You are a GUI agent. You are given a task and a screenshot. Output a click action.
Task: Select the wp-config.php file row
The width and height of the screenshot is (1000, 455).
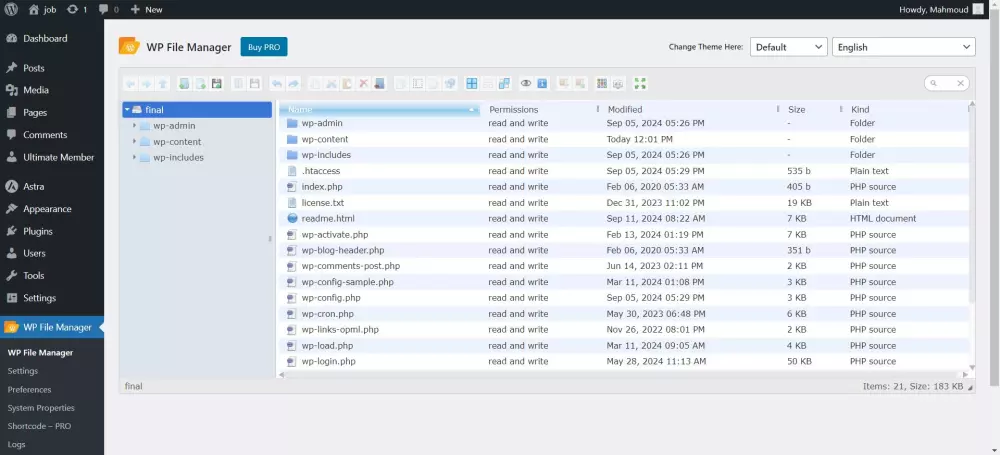[624, 298]
